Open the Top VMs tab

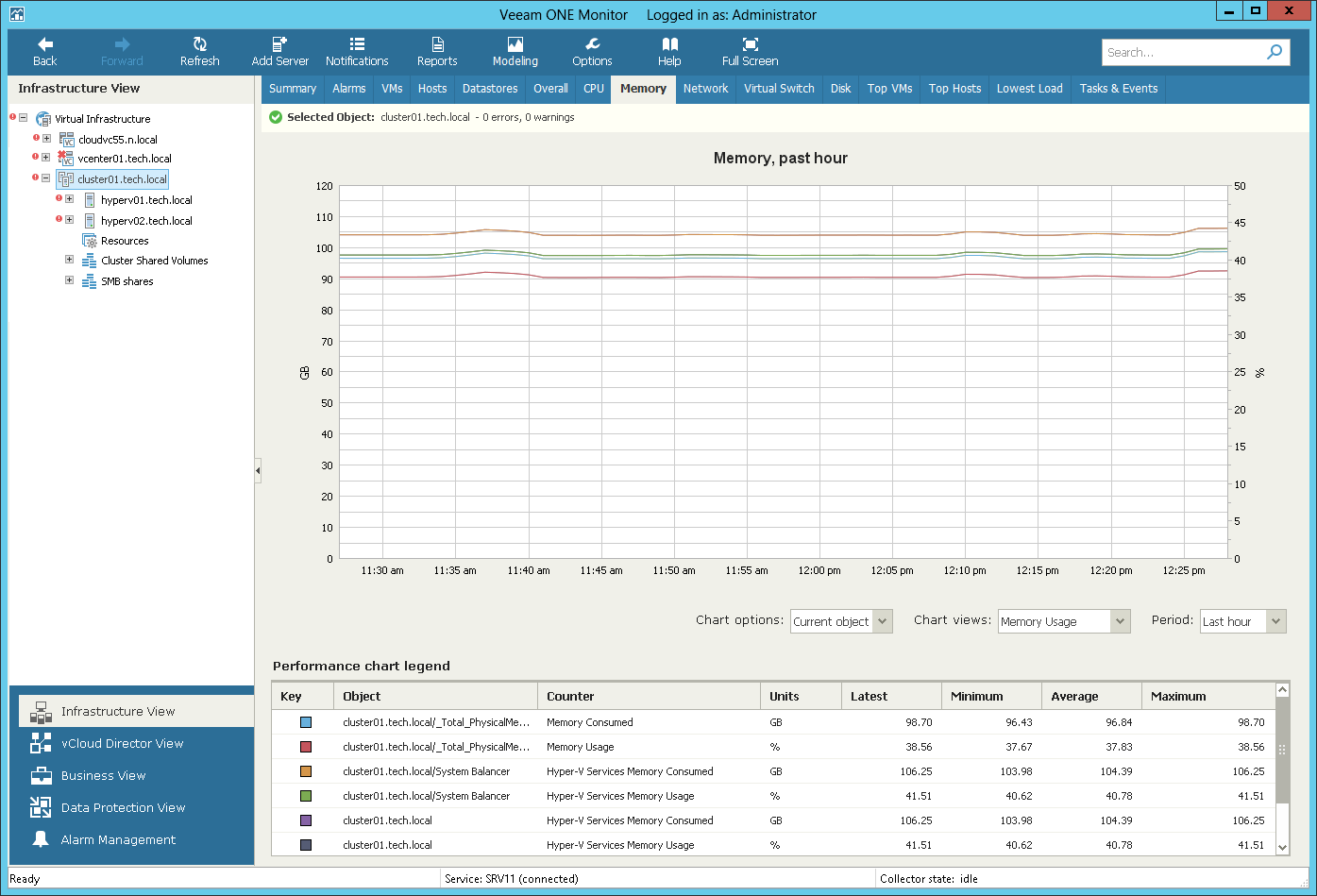tap(890, 89)
